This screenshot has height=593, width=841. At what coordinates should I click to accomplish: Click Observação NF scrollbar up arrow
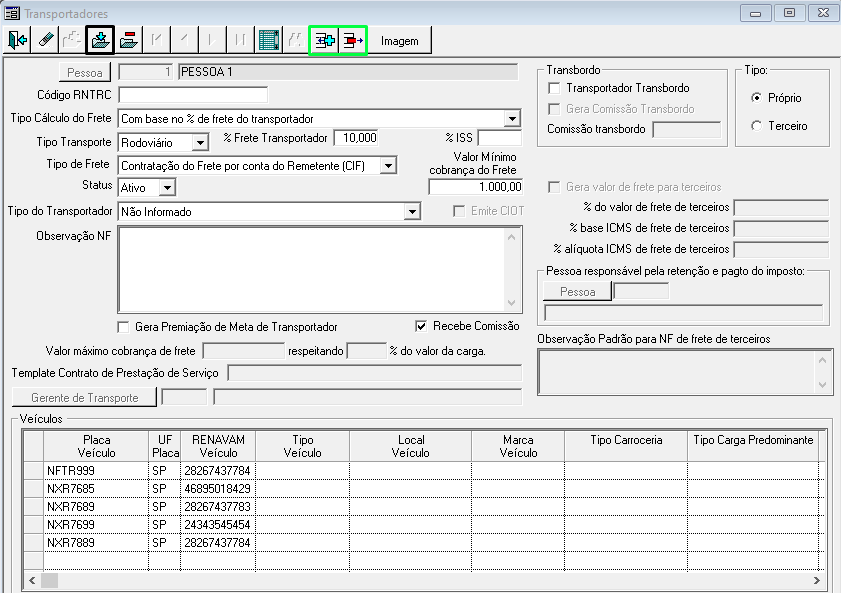[x=512, y=236]
